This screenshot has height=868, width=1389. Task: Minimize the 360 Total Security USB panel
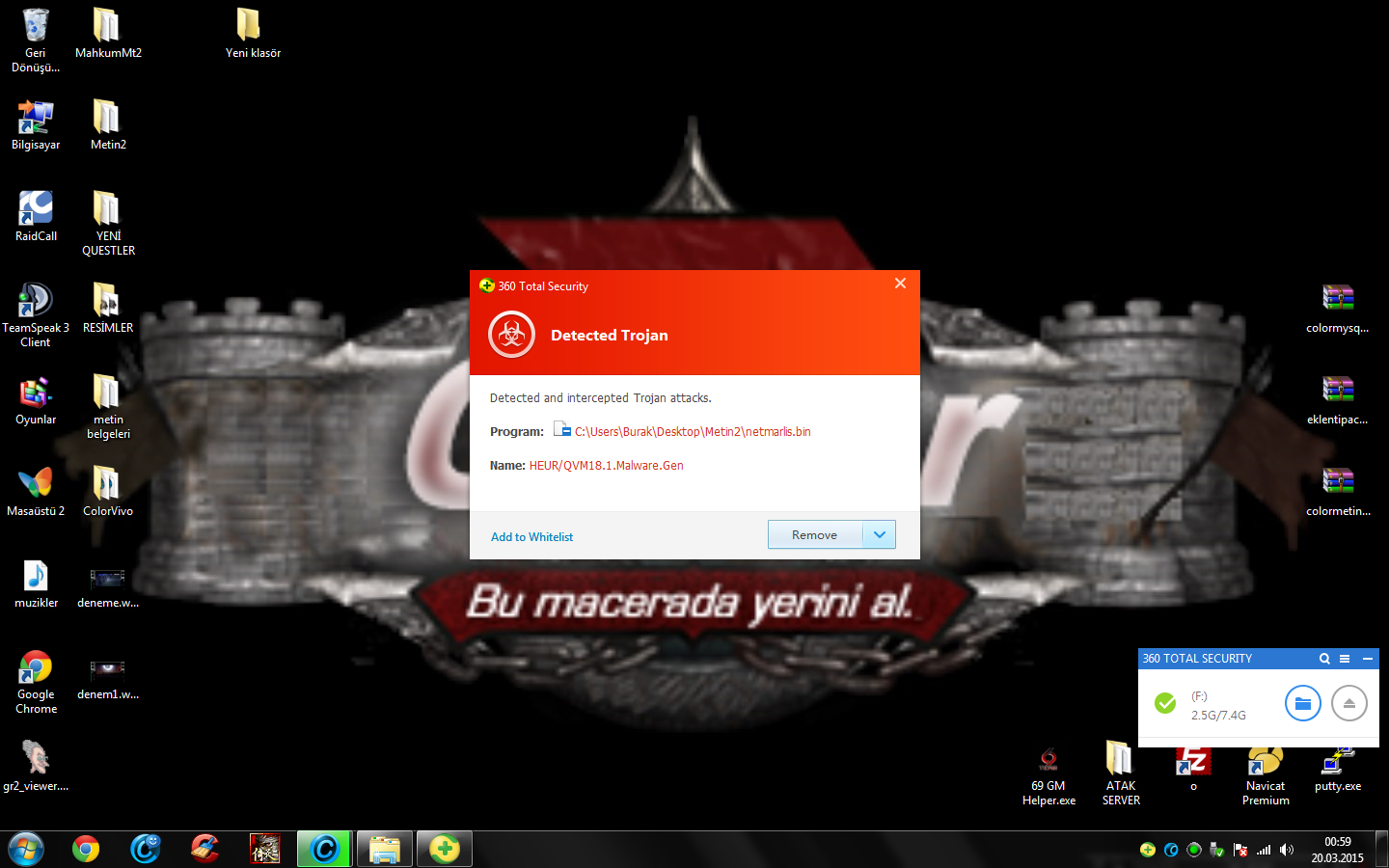1367,659
